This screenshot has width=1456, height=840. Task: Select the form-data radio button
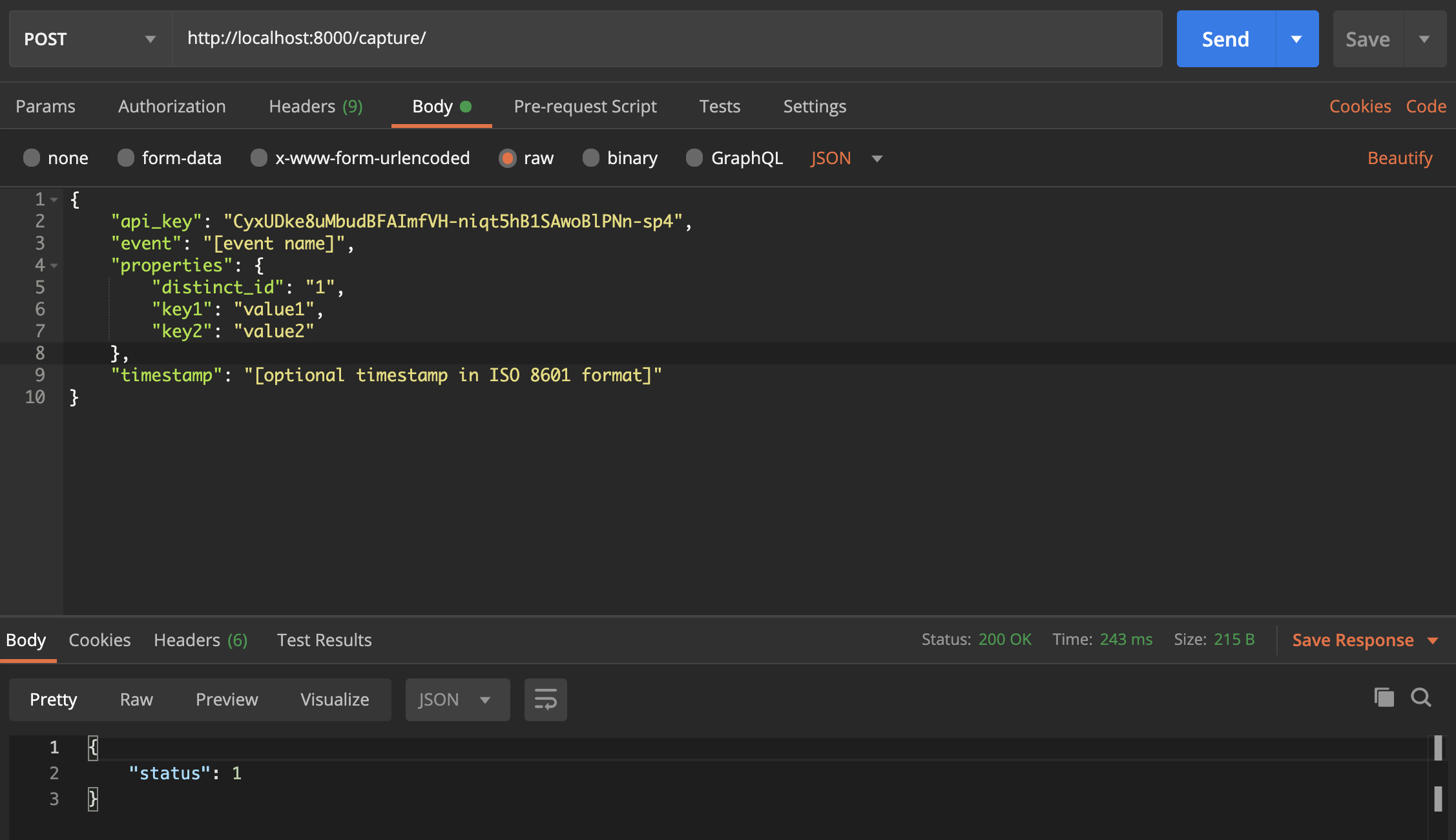pos(126,158)
